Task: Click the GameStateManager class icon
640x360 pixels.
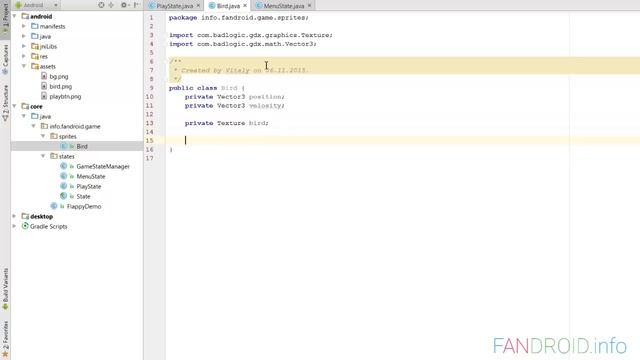Action: pyautogui.click(x=63, y=166)
